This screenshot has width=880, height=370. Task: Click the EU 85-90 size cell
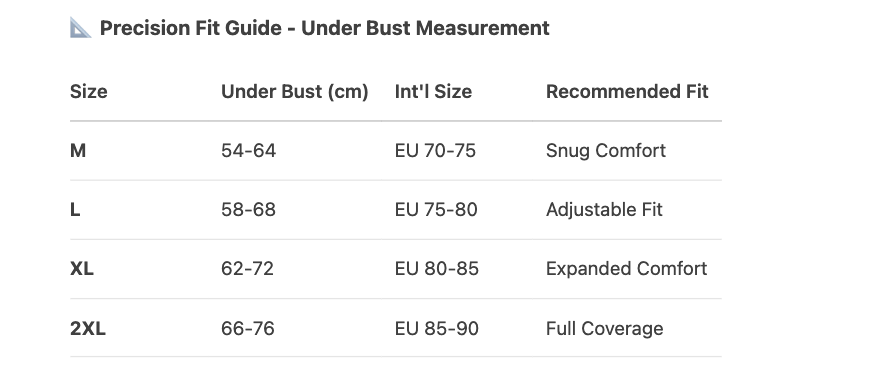[x=437, y=328]
